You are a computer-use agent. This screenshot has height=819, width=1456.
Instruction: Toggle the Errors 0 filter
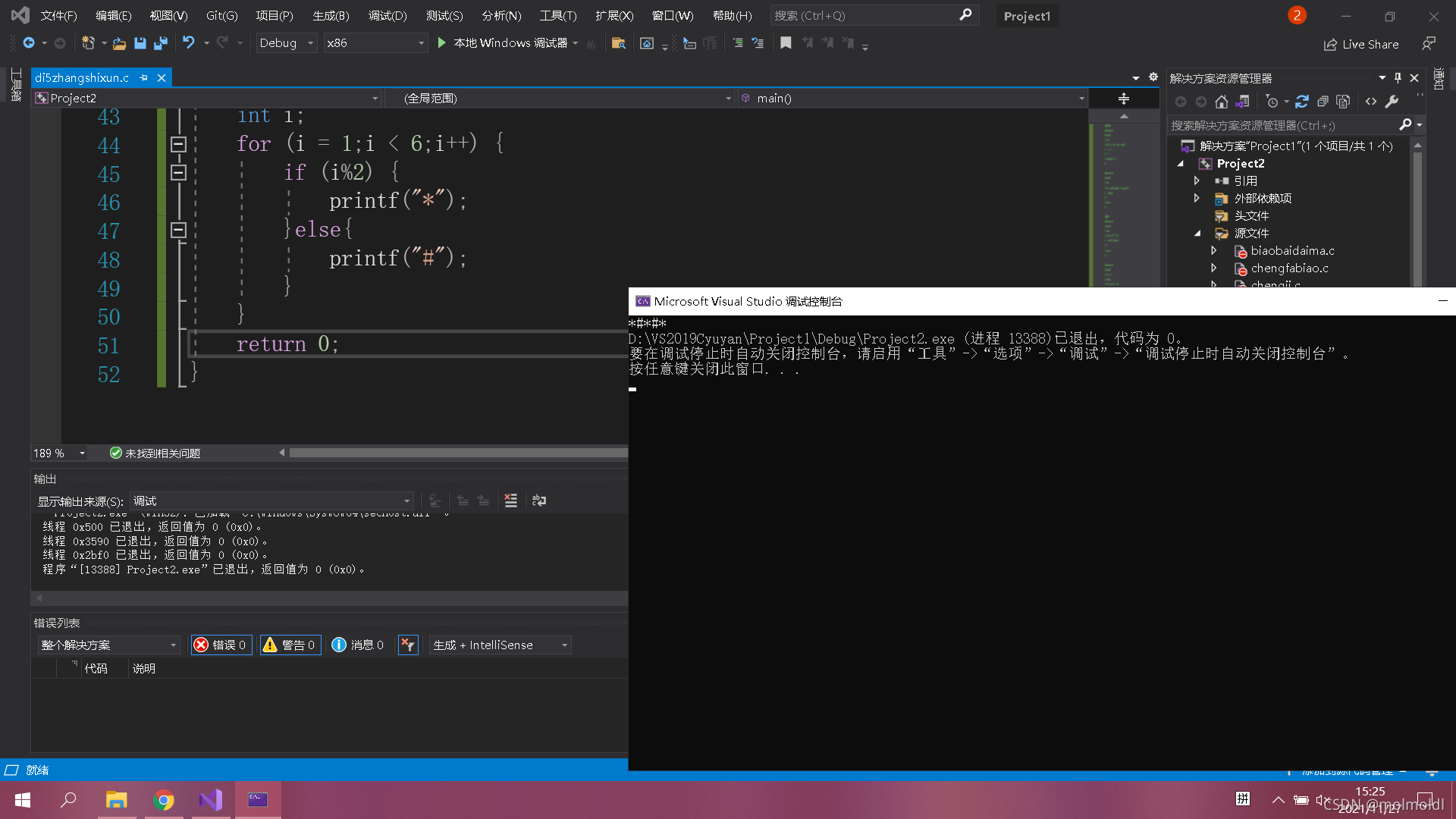pos(221,645)
